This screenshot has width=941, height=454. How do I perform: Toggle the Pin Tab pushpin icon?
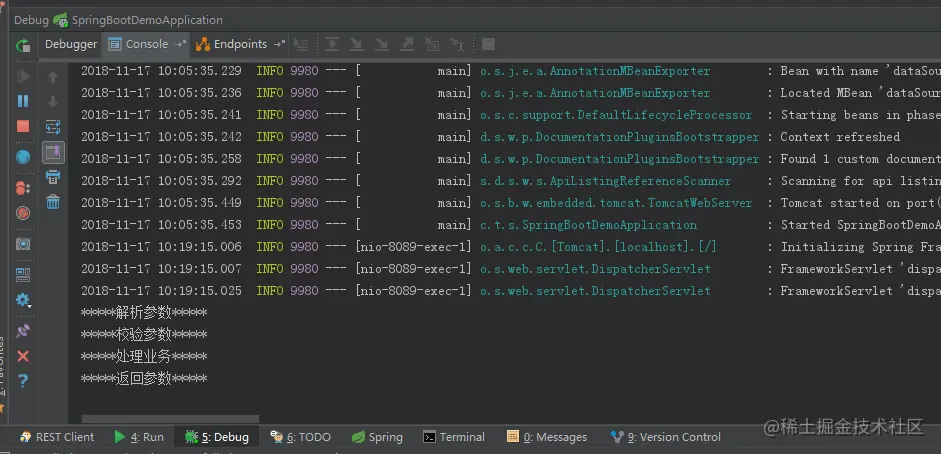pyautogui.click(x=23, y=330)
